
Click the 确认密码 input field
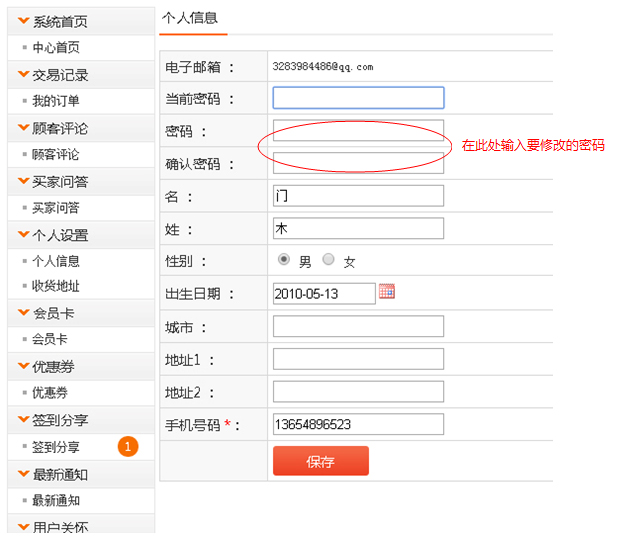(x=358, y=163)
